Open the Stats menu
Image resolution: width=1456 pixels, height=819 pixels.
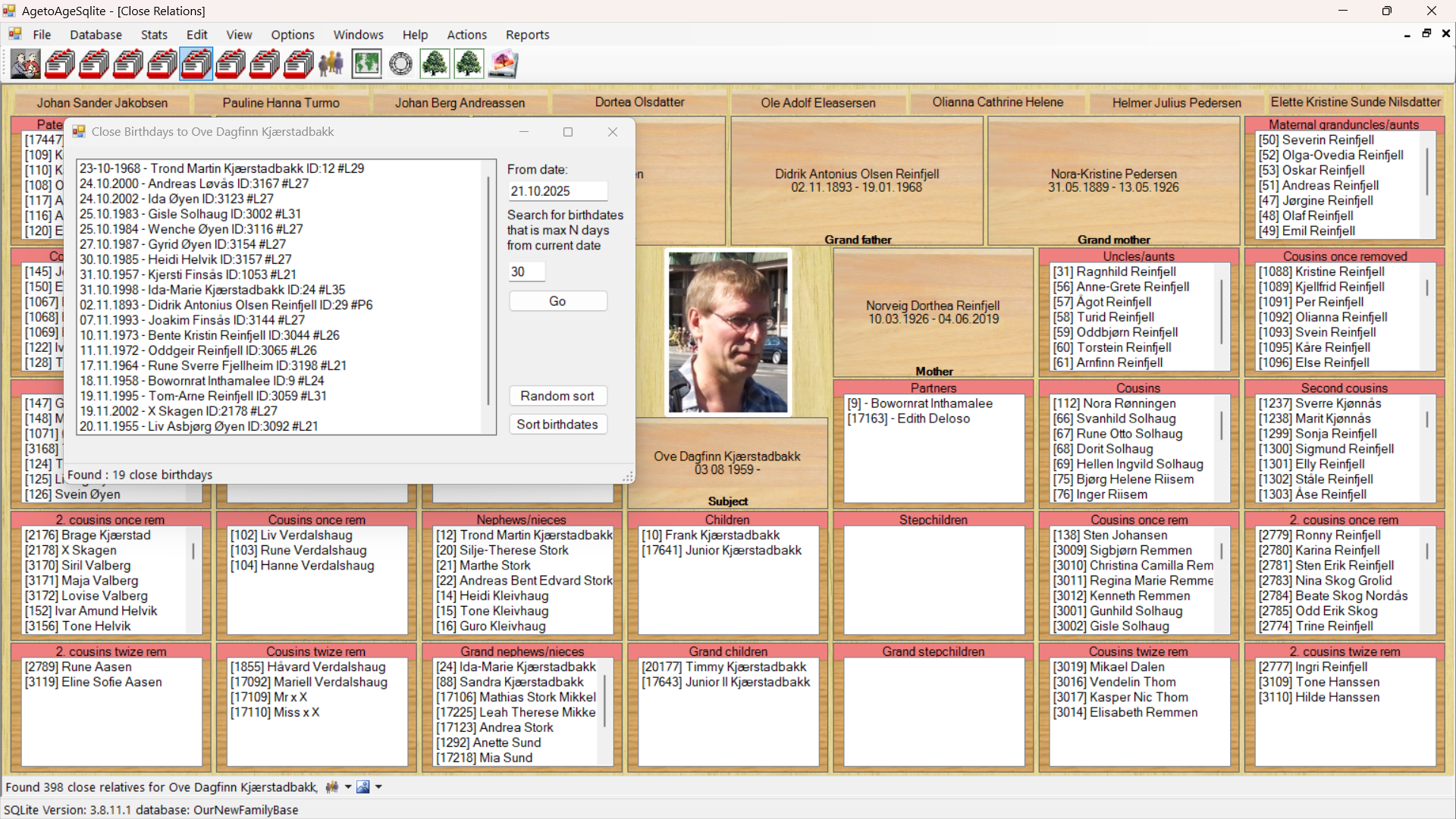154,35
